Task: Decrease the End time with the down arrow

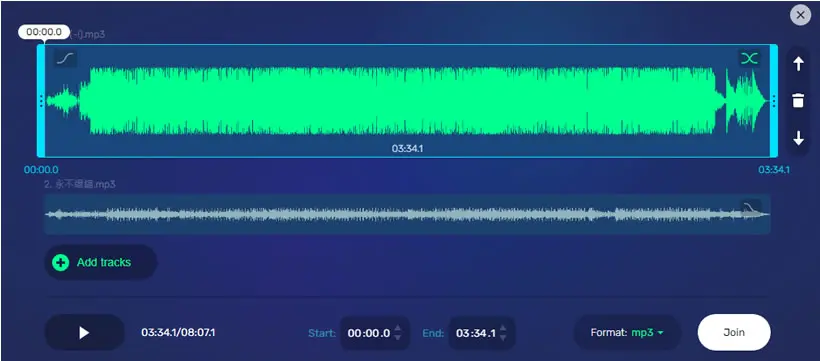Action: coord(503,337)
